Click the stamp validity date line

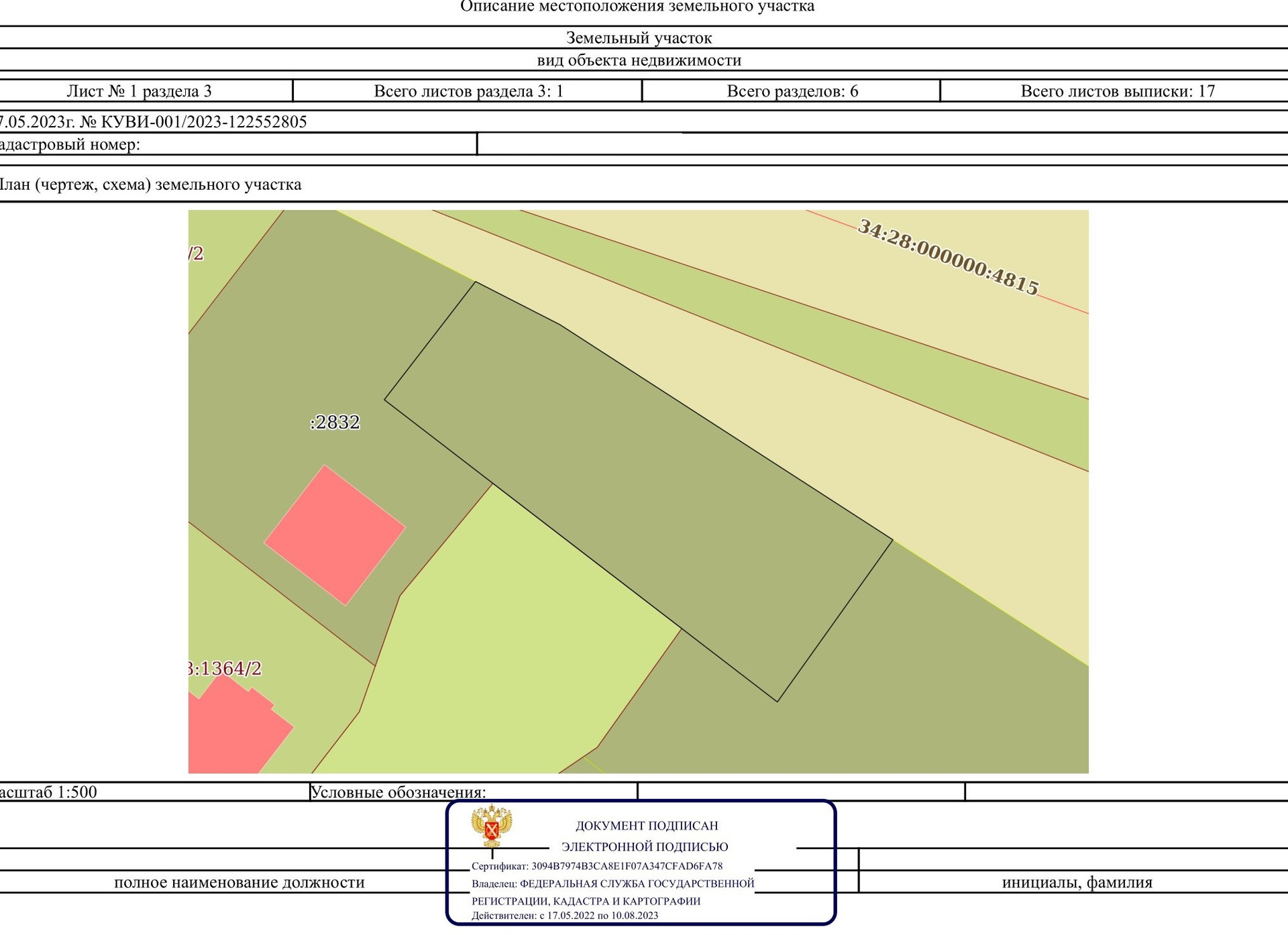tap(564, 916)
